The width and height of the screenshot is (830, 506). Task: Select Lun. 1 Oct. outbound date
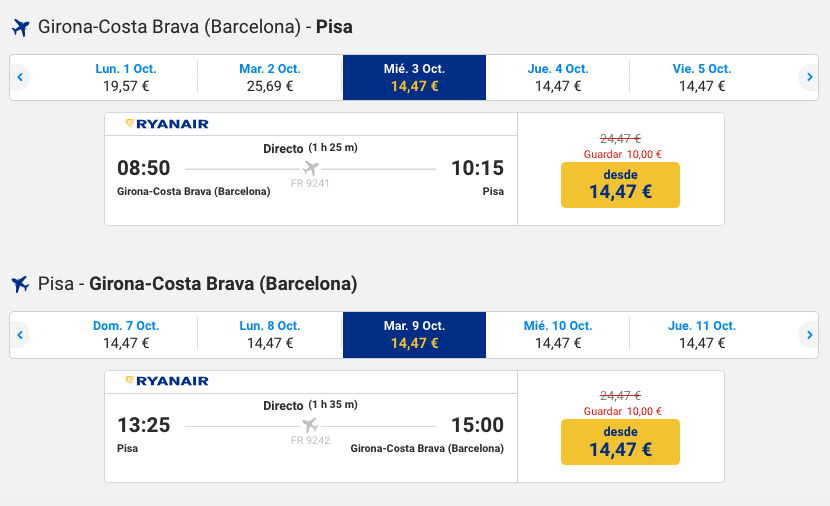[126, 78]
